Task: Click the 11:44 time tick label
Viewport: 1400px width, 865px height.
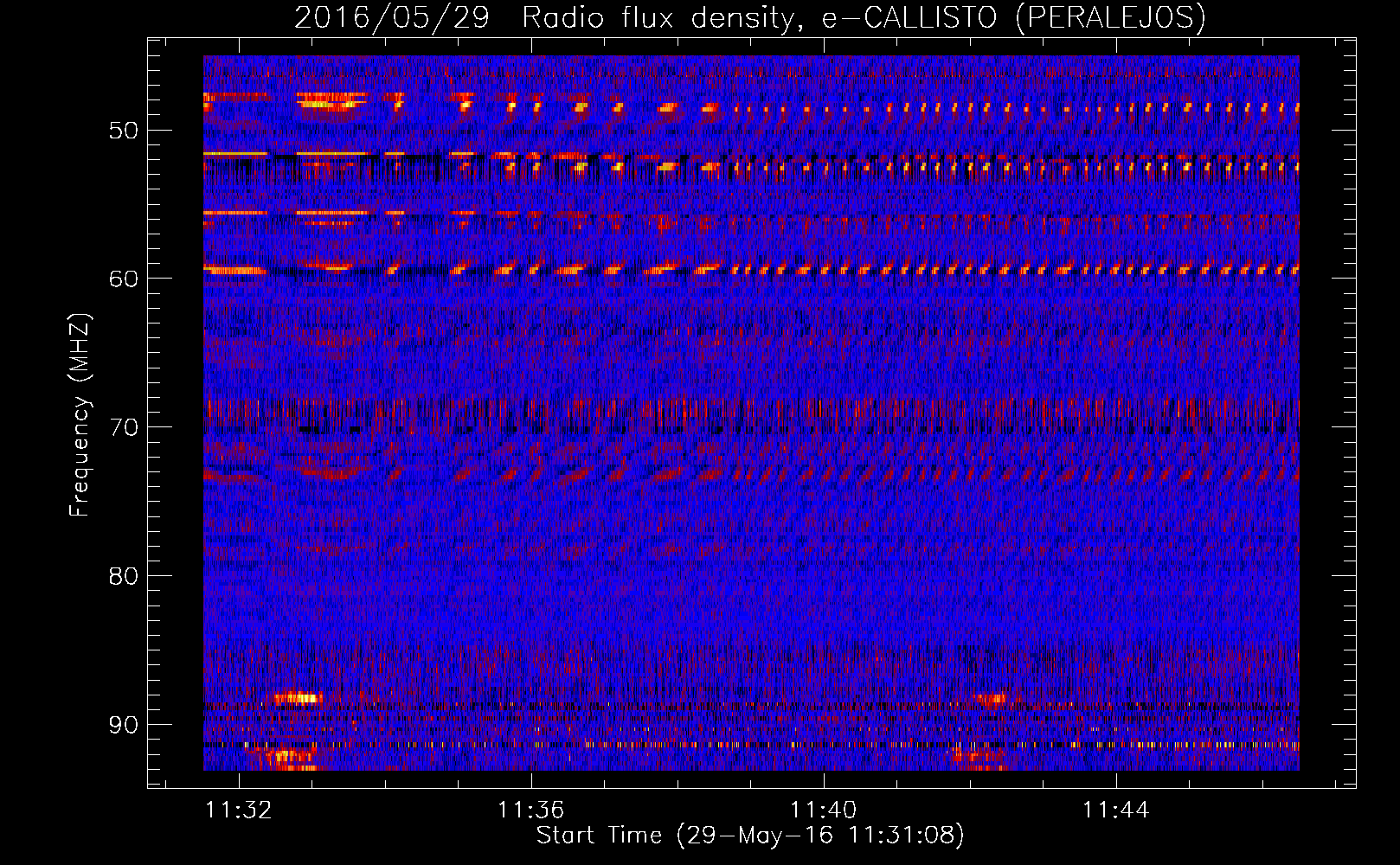Action: click(1116, 810)
